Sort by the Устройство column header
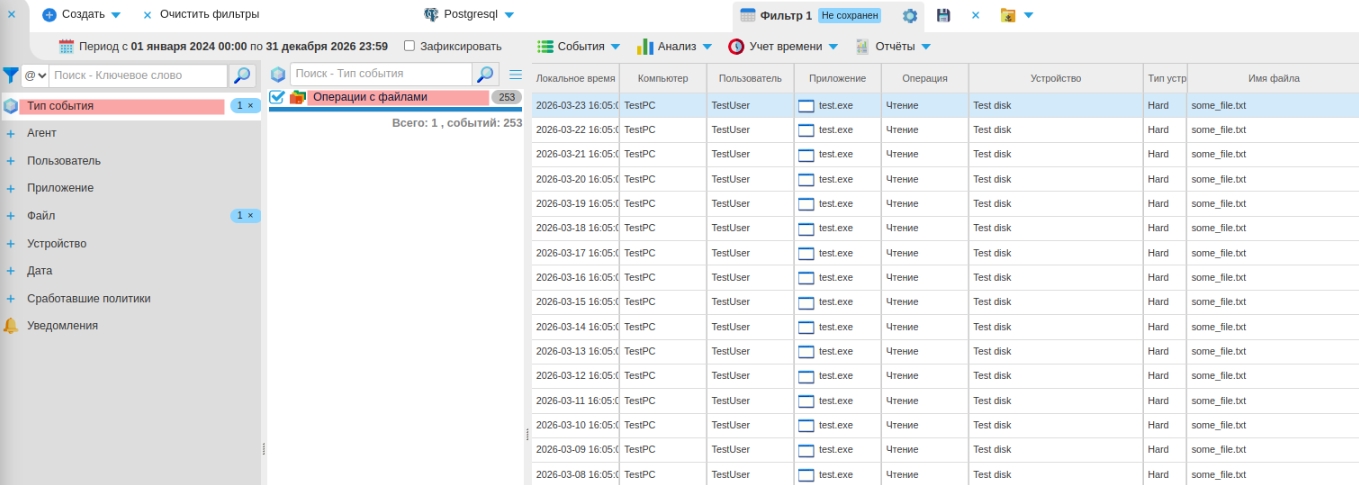 (x=1056, y=78)
